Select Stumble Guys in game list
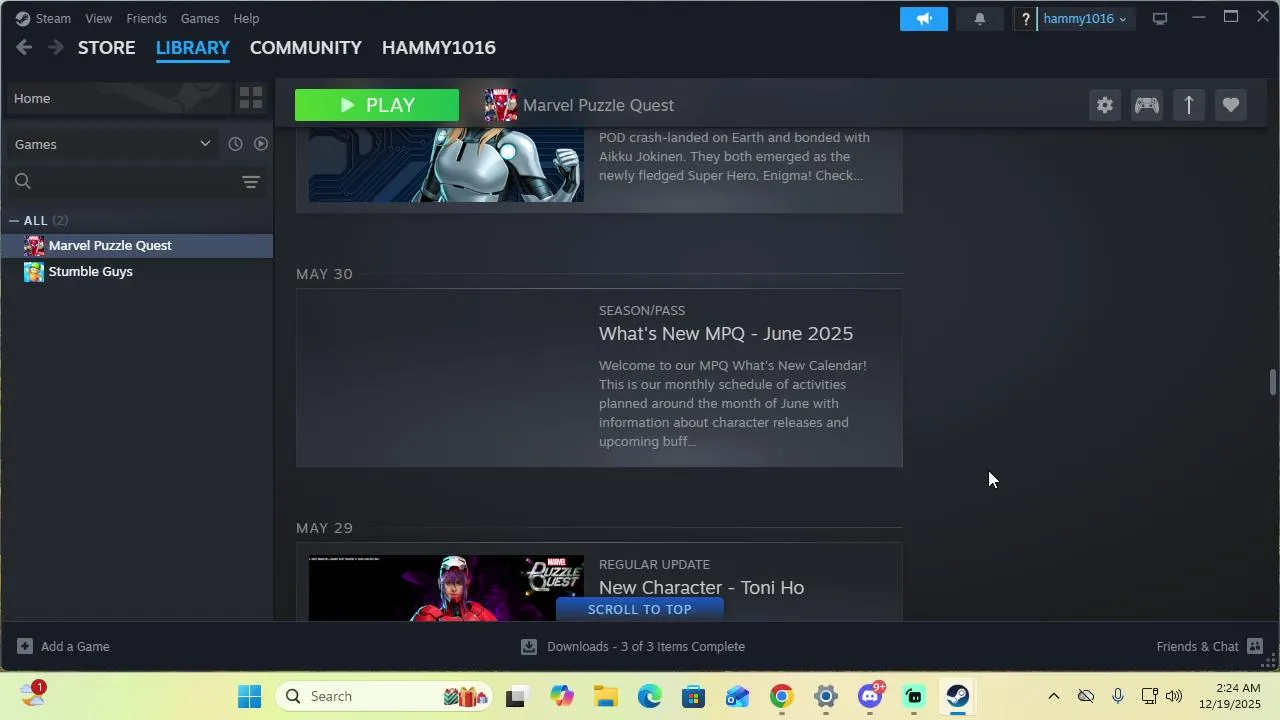The image size is (1280, 720). click(x=137, y=271)
